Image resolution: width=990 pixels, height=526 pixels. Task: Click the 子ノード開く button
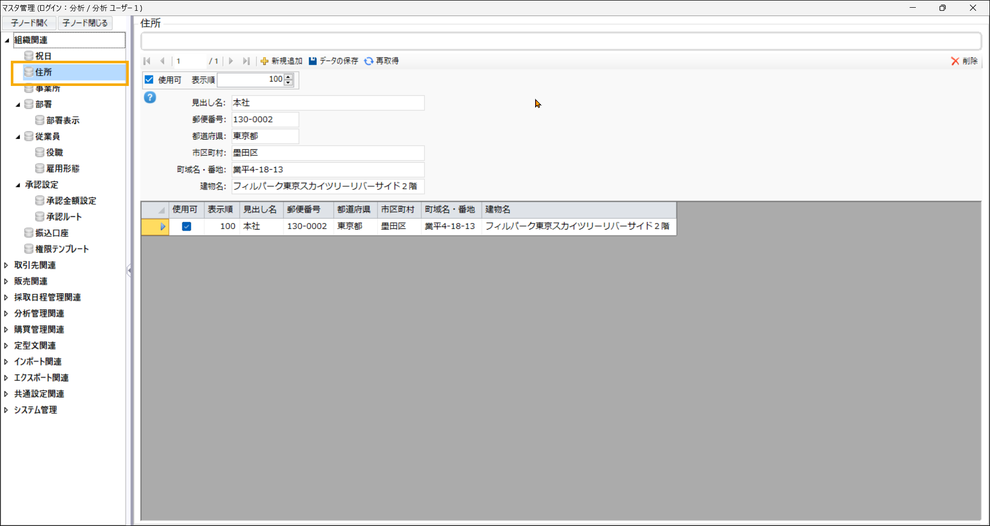tap(30, 23)
